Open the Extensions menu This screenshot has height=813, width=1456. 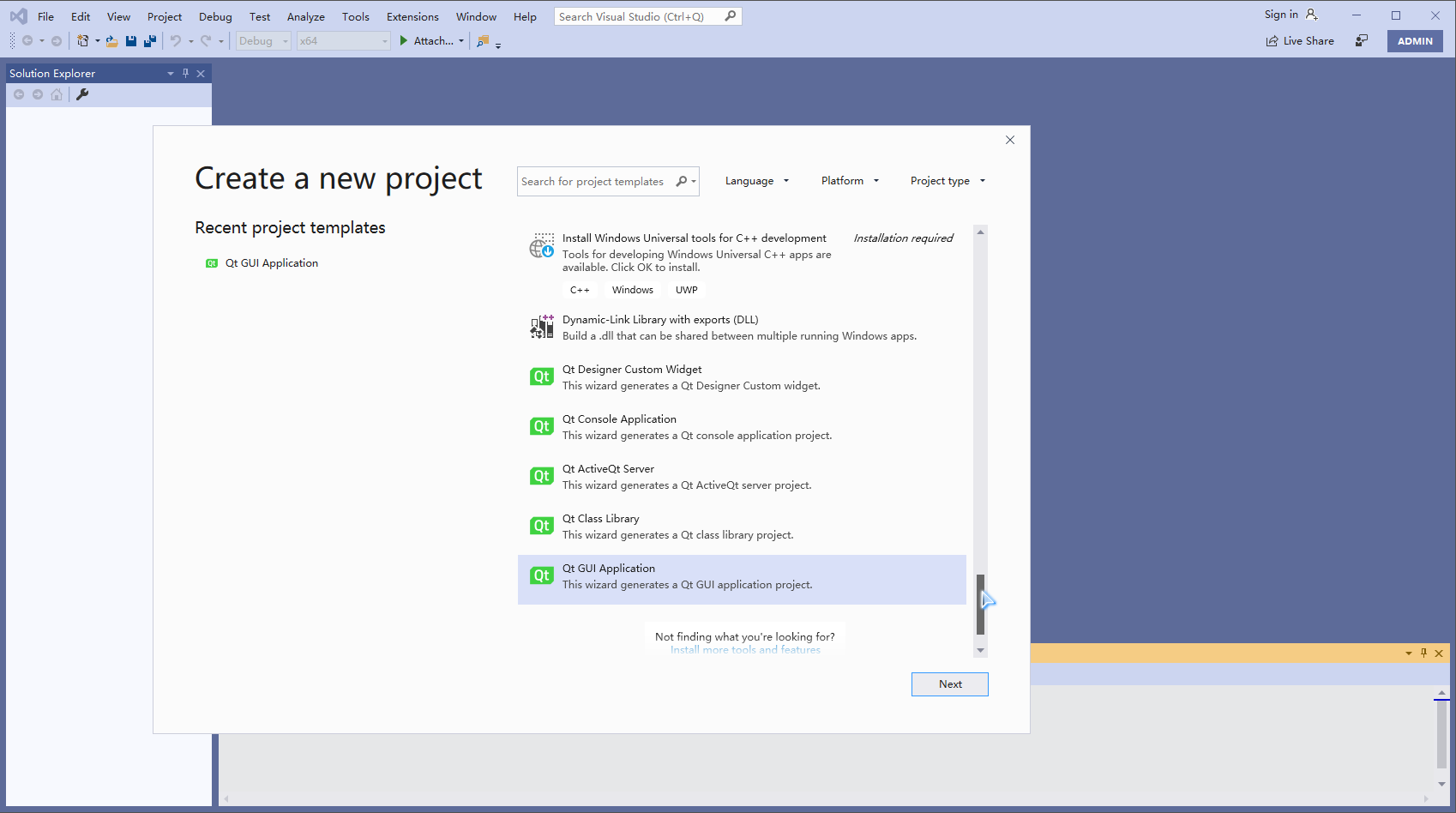click(412, 16)
